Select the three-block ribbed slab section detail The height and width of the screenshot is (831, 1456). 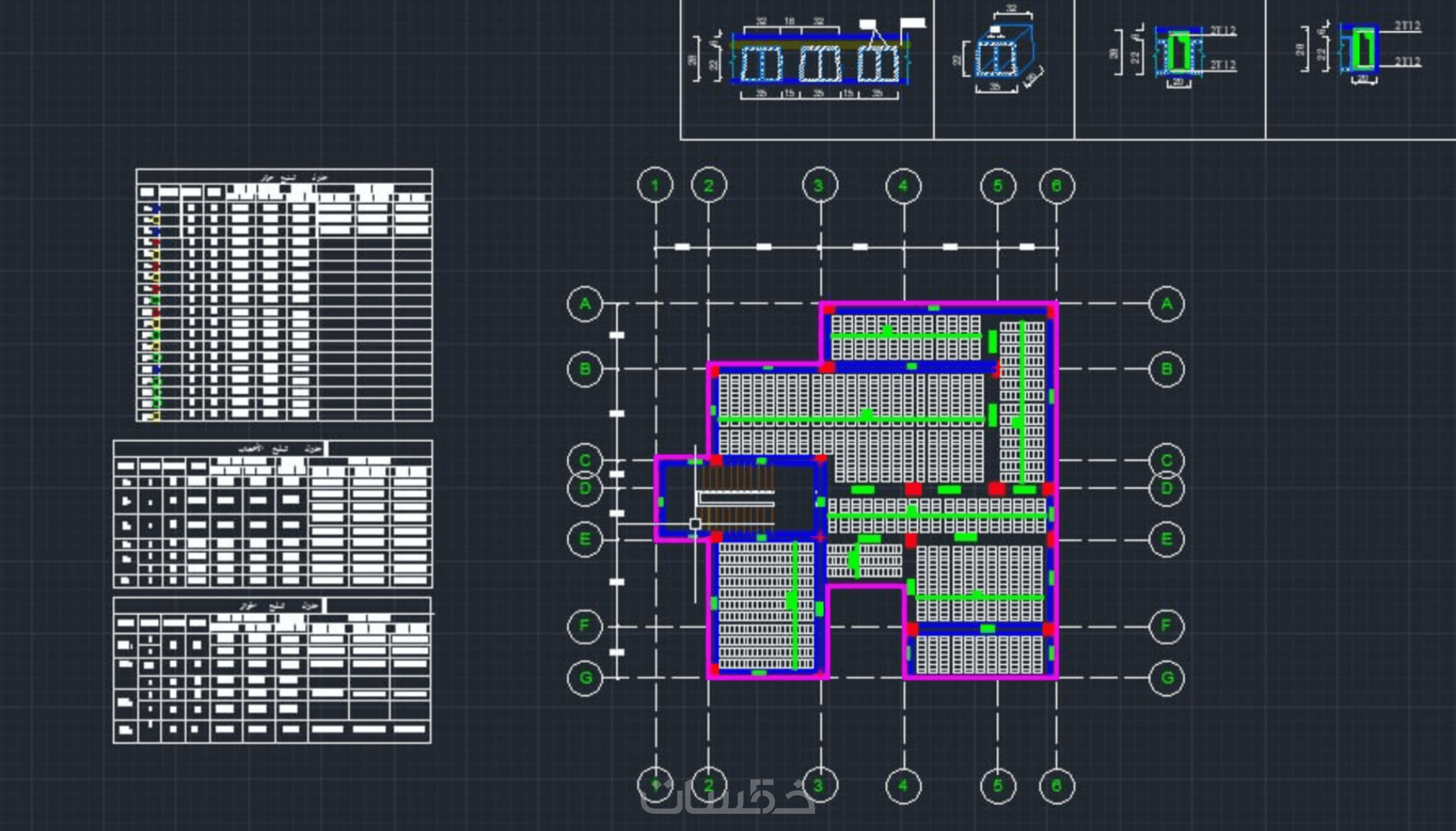808,58
